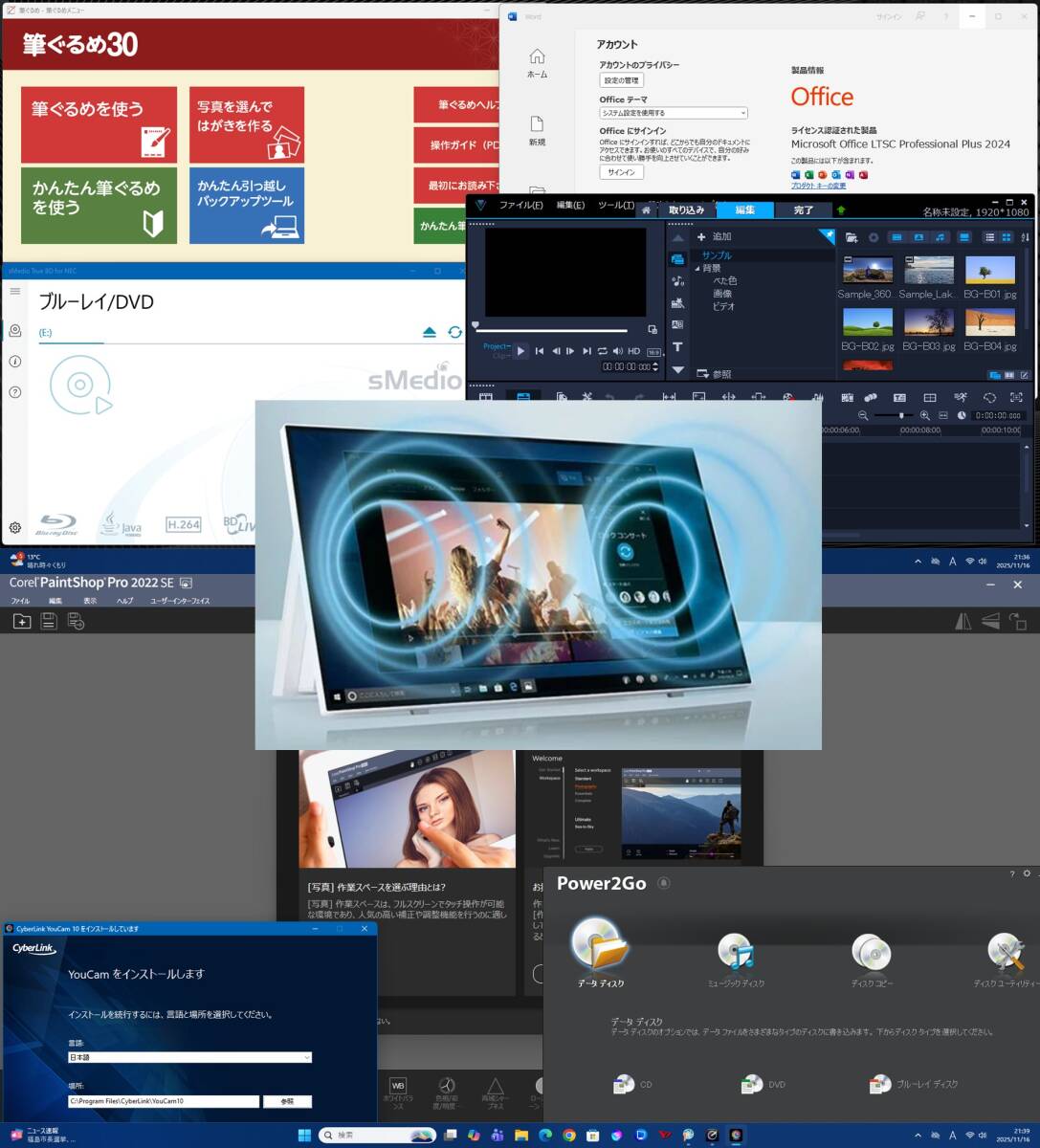The width and height of the screenshot is (1040, 1148).
Task: Click disc icon in sMedio sidebar
Action: (x=15, y=330)
